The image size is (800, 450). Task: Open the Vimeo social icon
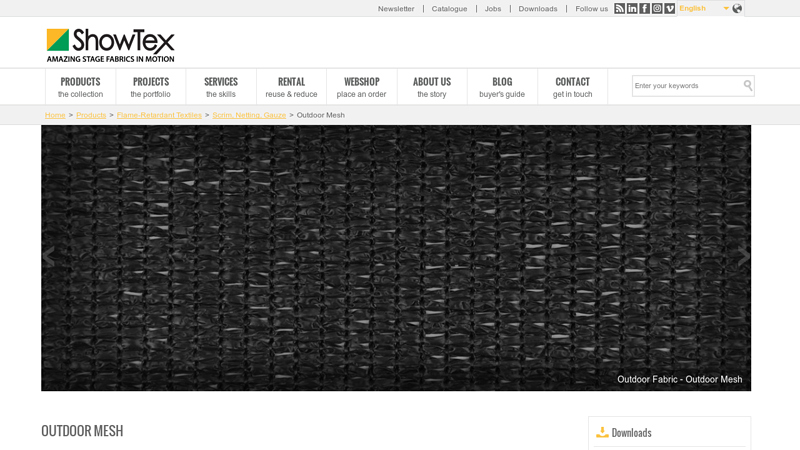point(670,9)
